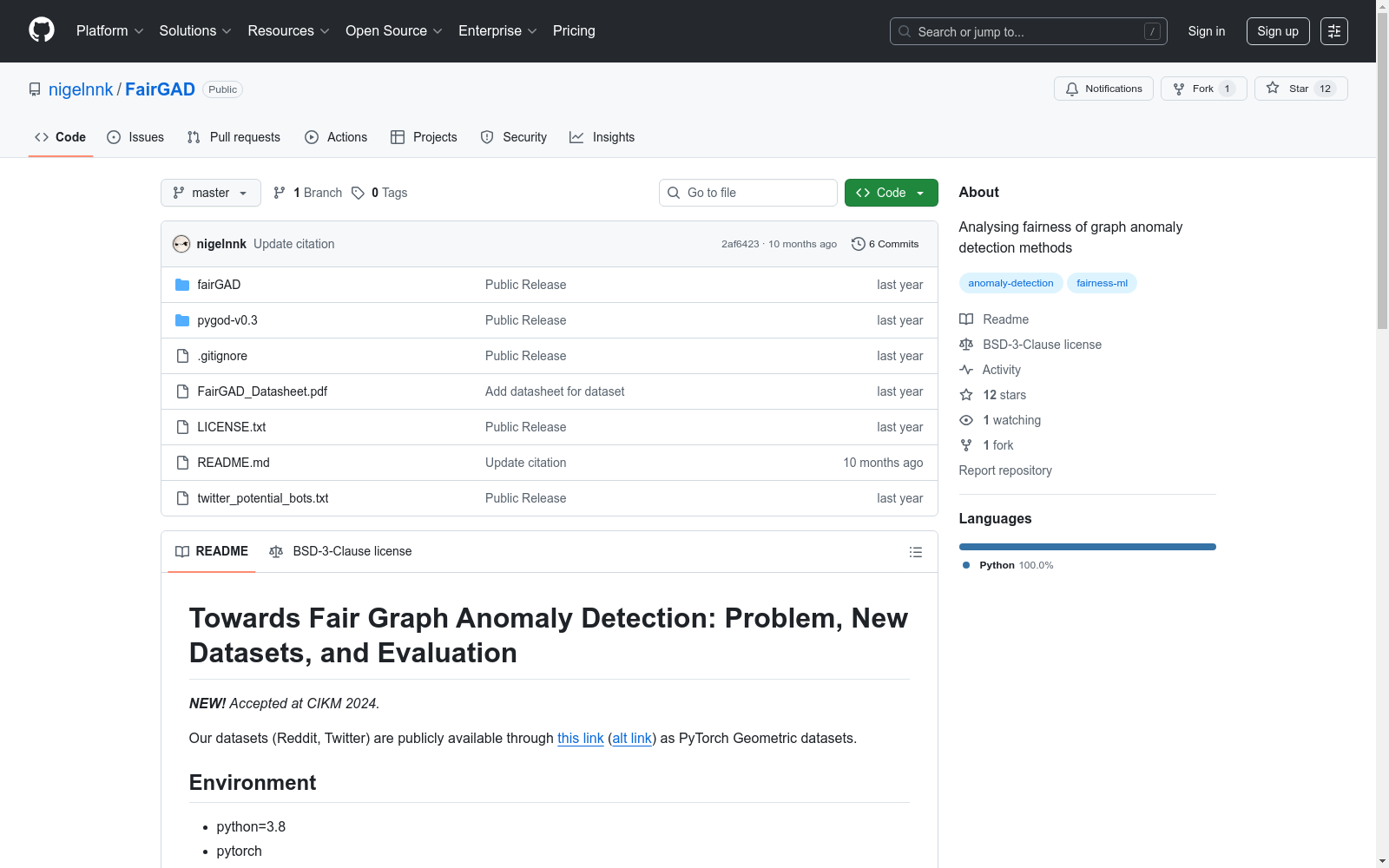
Task: Click the LICENSE.txt file icon
Action: pyautogui.click(x=182, y=427)
